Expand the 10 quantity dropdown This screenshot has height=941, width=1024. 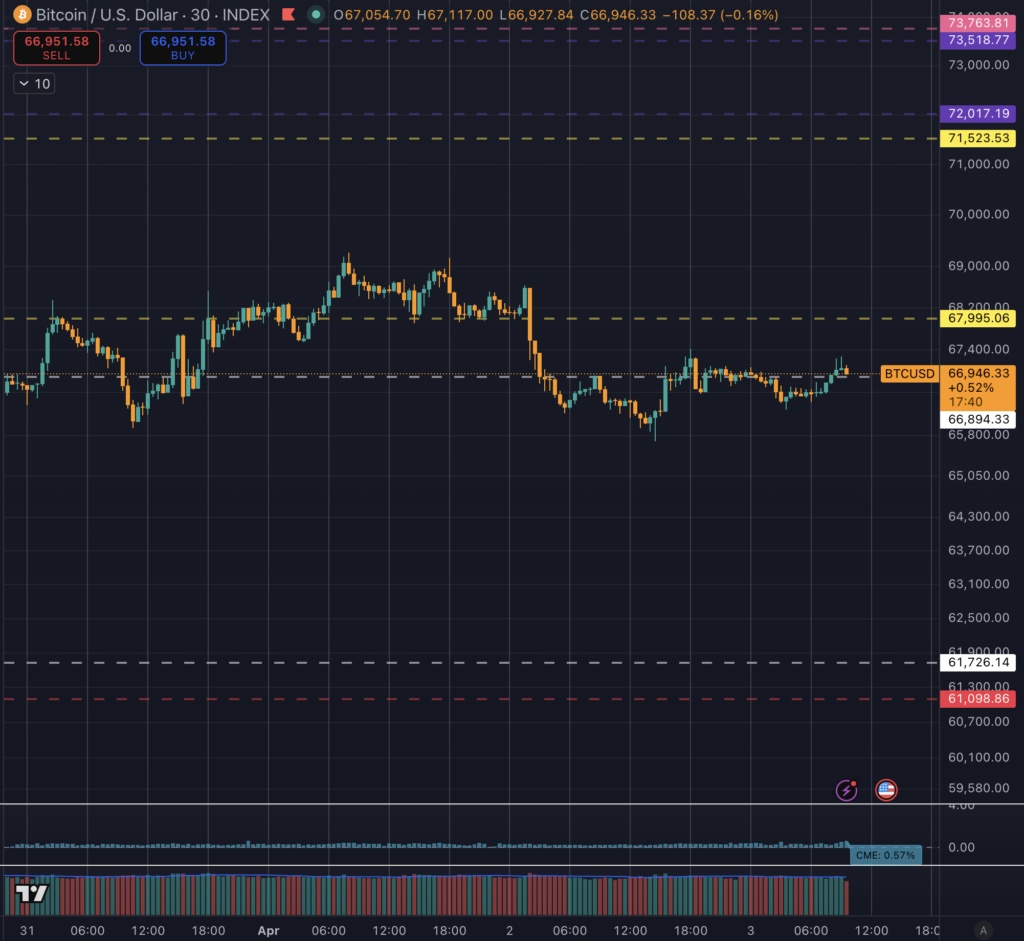click(33, 84)
